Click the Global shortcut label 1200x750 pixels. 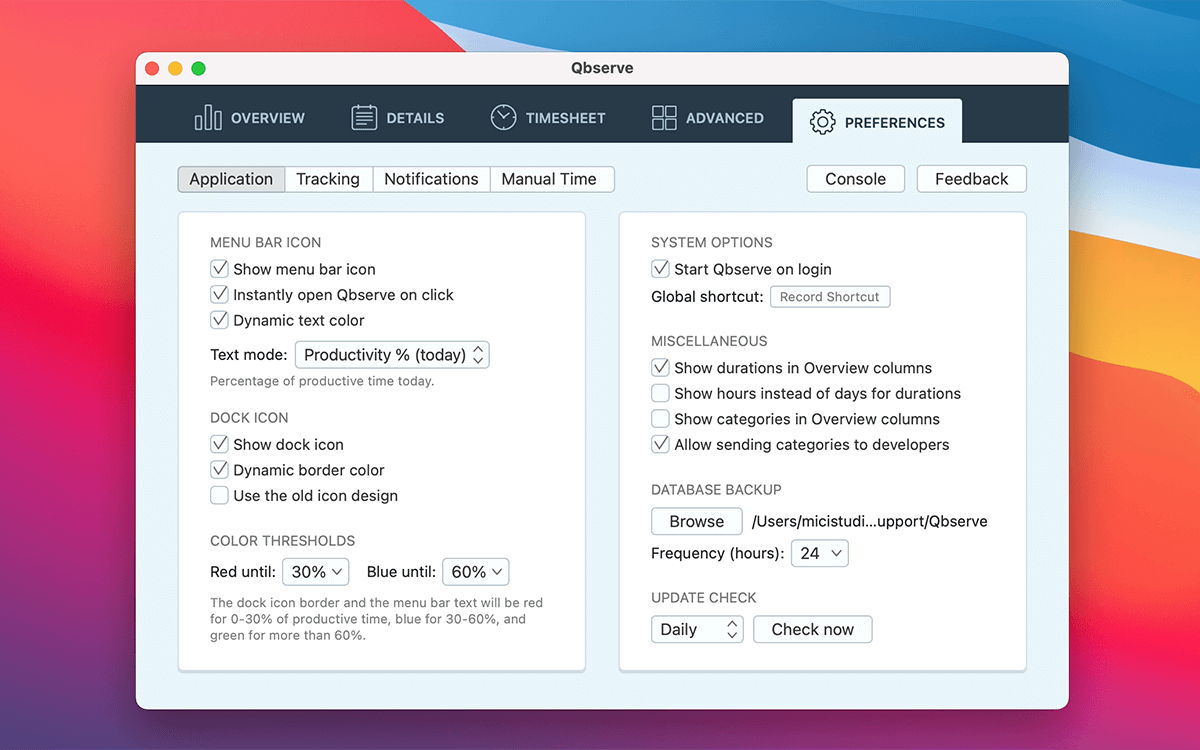pyautogui.click(x=707, y=297)
